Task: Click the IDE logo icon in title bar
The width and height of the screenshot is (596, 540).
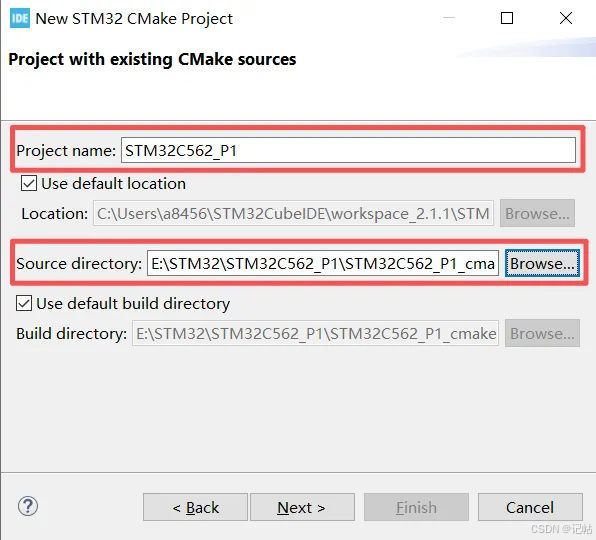Action: coord(19,18)
